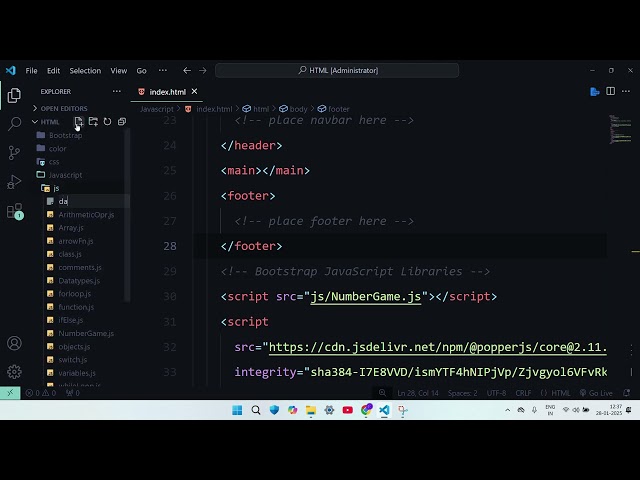Select the index.html tab
Image resolution: width=640 pixels, height=480 pixels.
pos(167,92)
